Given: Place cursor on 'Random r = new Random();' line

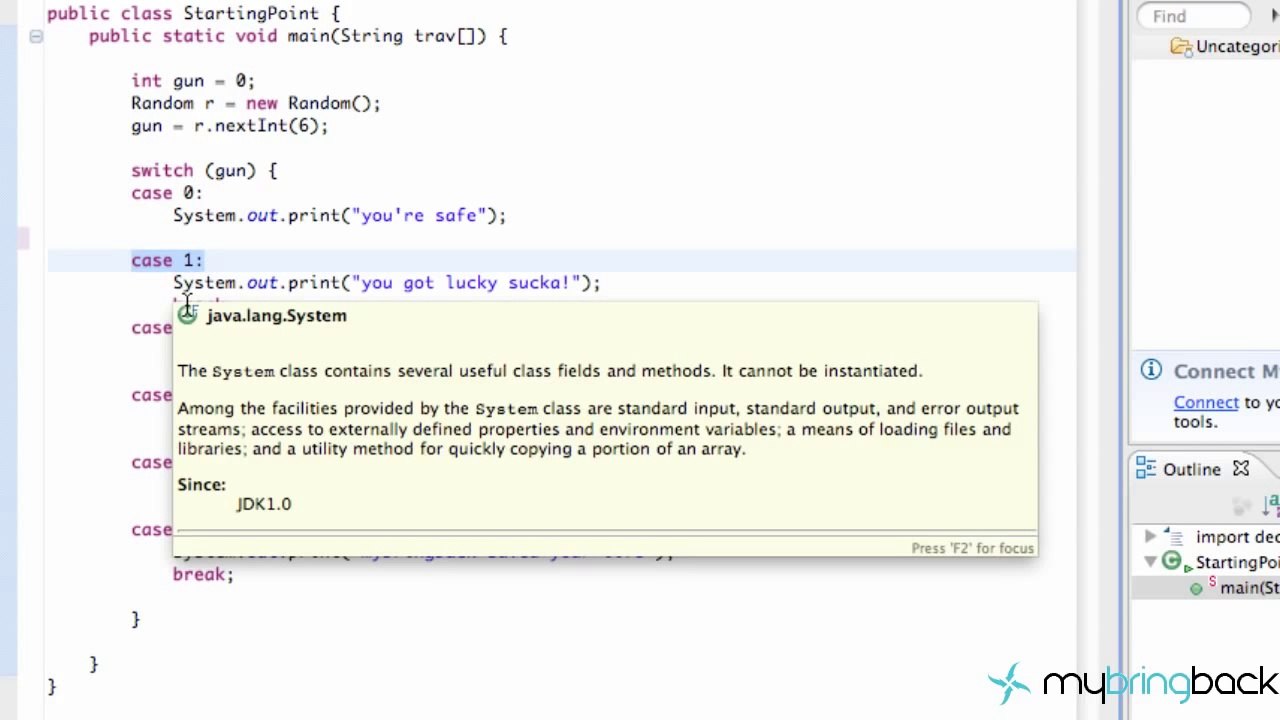Looking at the screenshot, I should click(x=256, y=103).
